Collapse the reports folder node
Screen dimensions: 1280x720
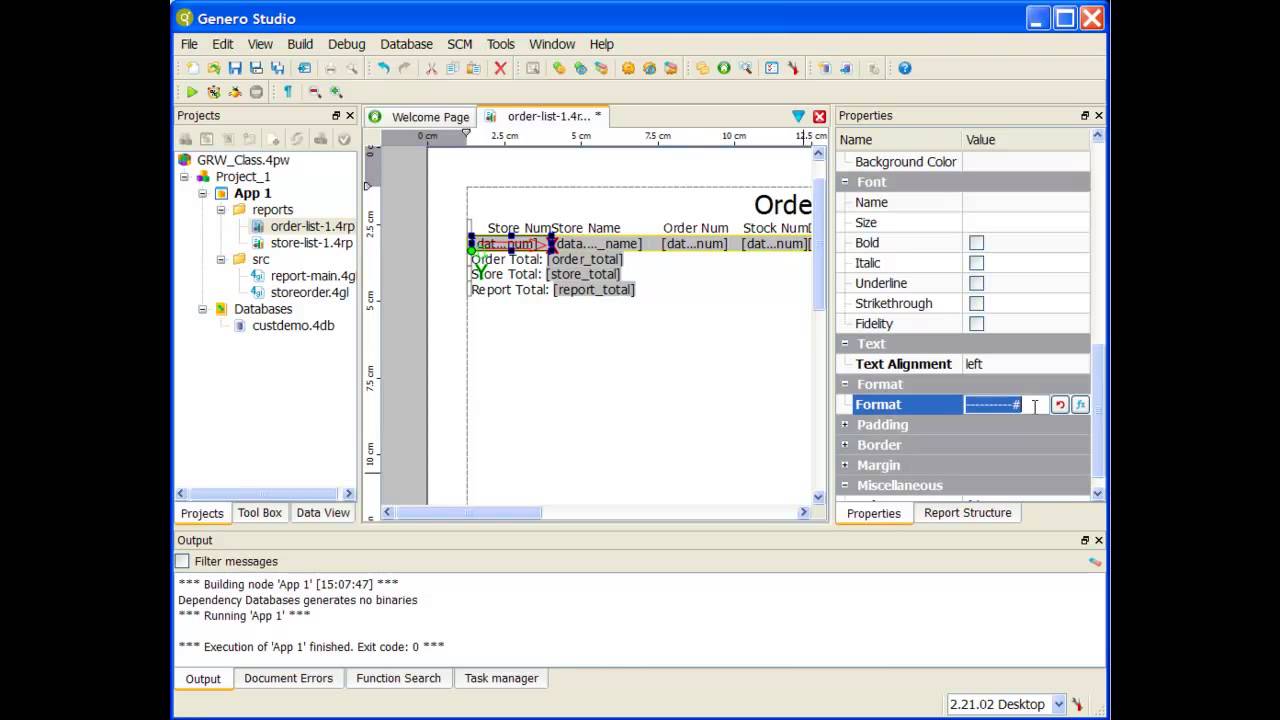pos(221,210)
